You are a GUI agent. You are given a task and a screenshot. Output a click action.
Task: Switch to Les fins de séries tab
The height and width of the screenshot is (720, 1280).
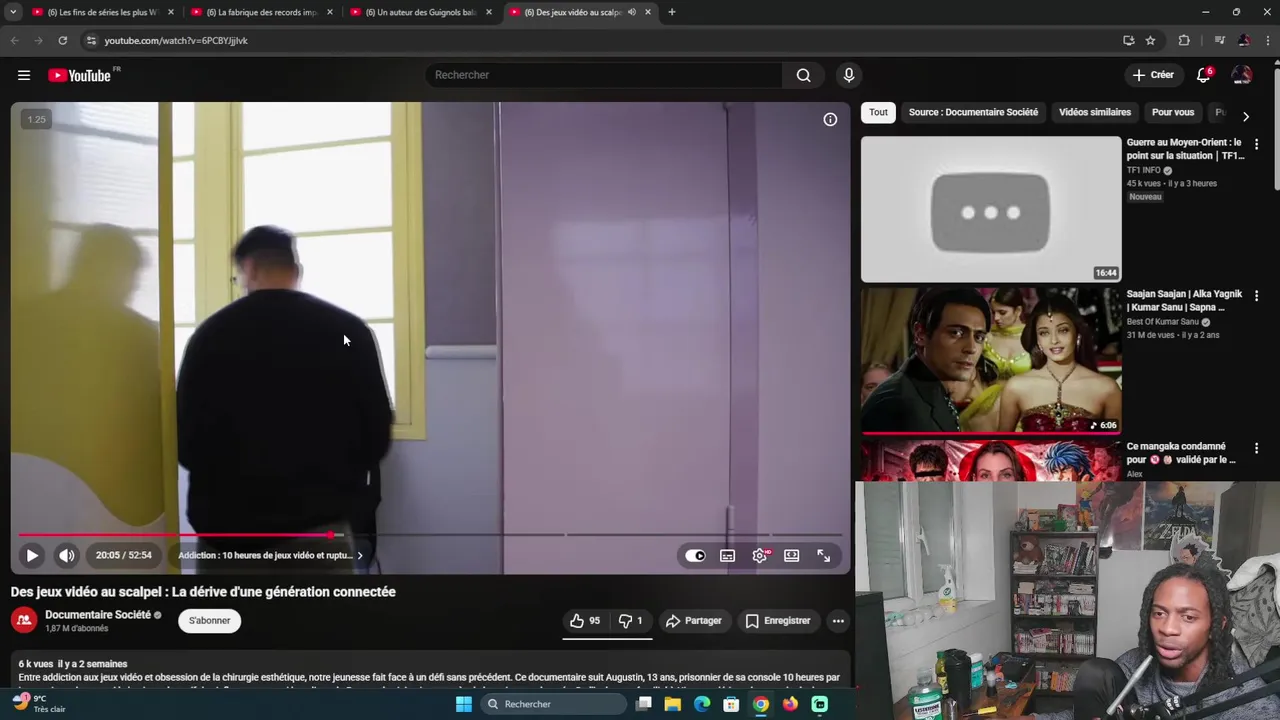(101, 12)
